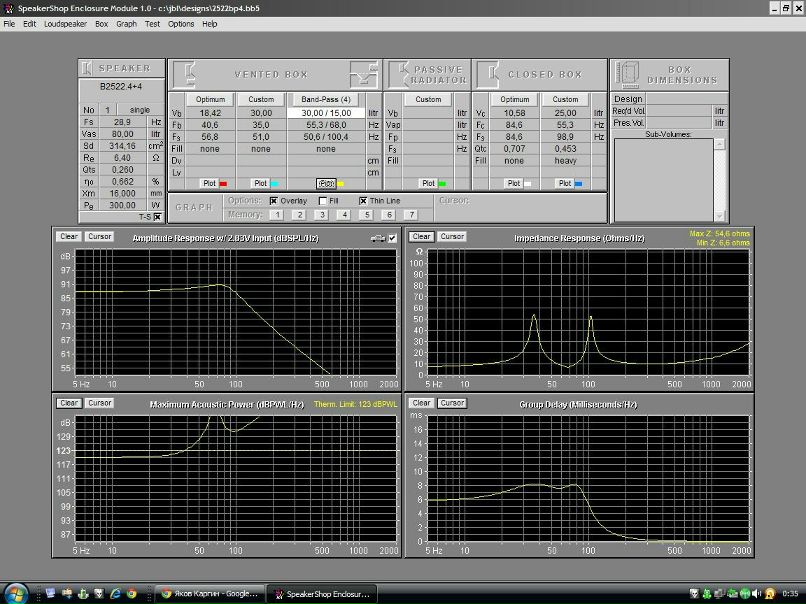This screenshot has height=604, width=806.
Task: Select graph memory slot 4
Action: click(344, 214)
